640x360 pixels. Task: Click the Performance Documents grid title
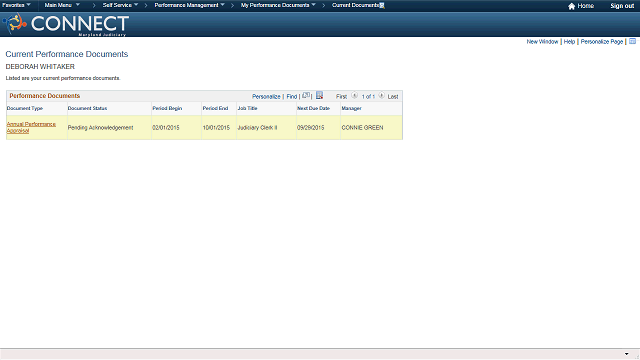coord(44,96)
